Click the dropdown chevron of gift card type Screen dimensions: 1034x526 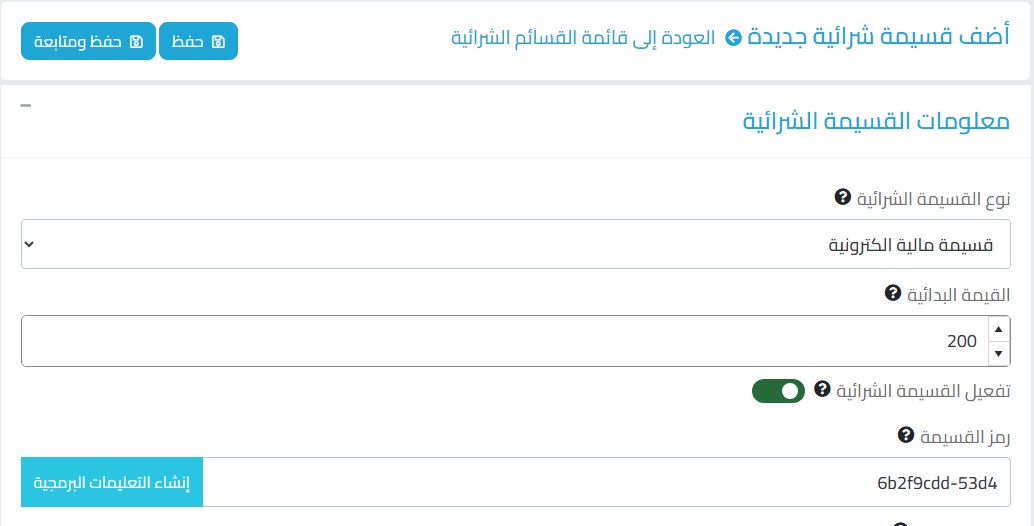click(30, 245)
